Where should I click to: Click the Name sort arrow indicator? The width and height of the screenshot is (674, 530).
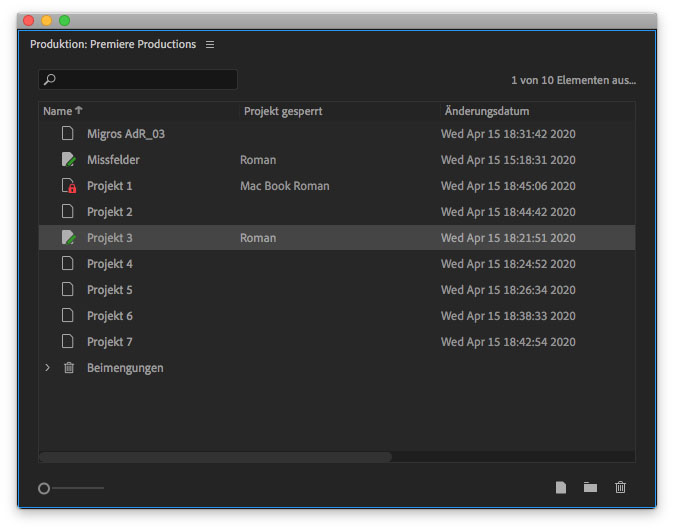79,110
